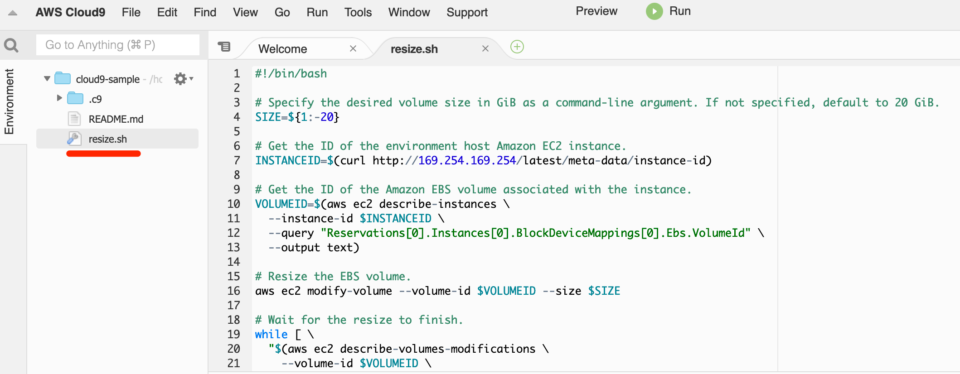Collapse the menu bar with up arrow
960x374 pixels.
(x=12, y=12)
